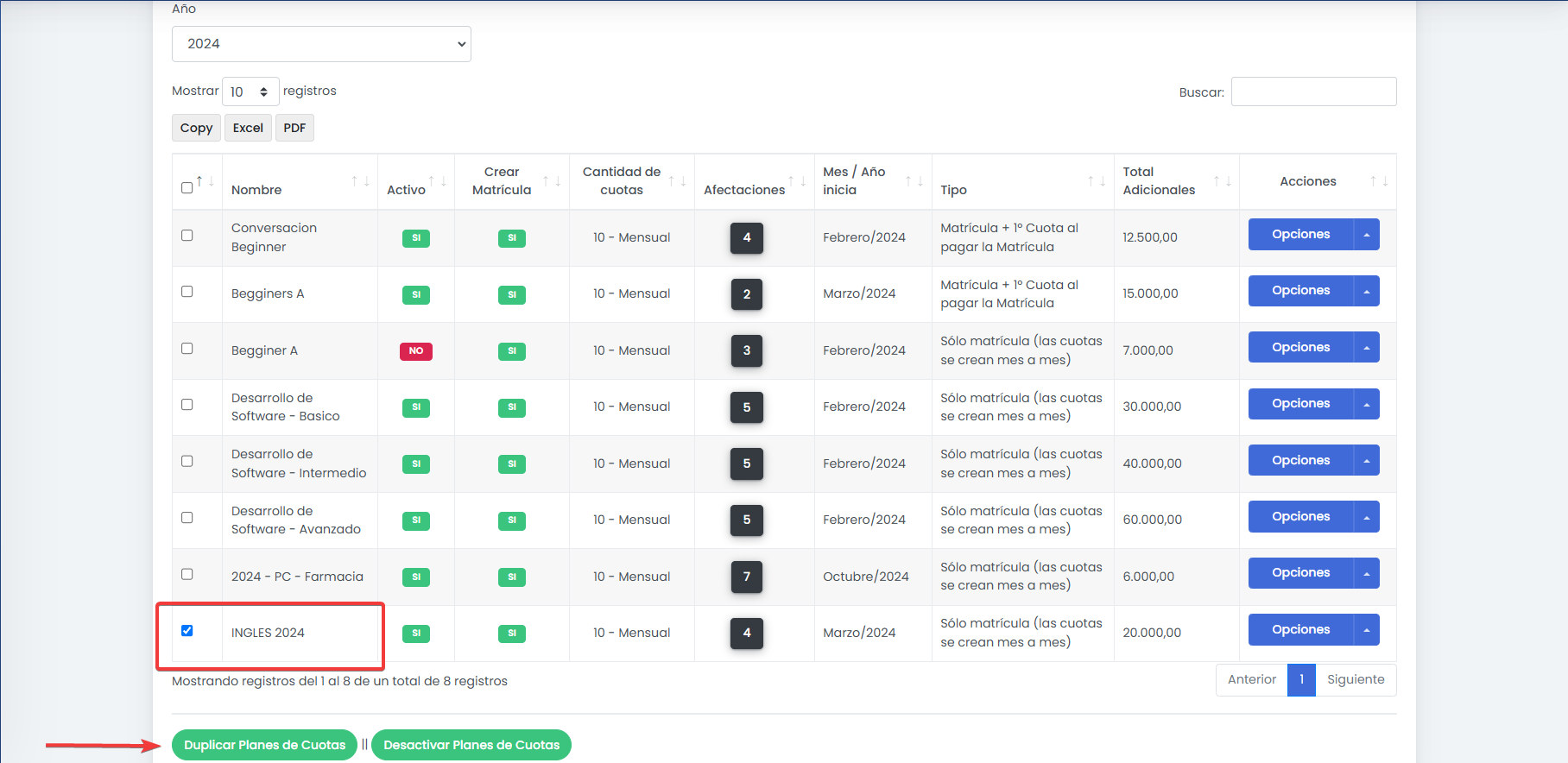
Task: Click Desactivar Planes de Cuotas button
Action: click(x=471, y=745)
